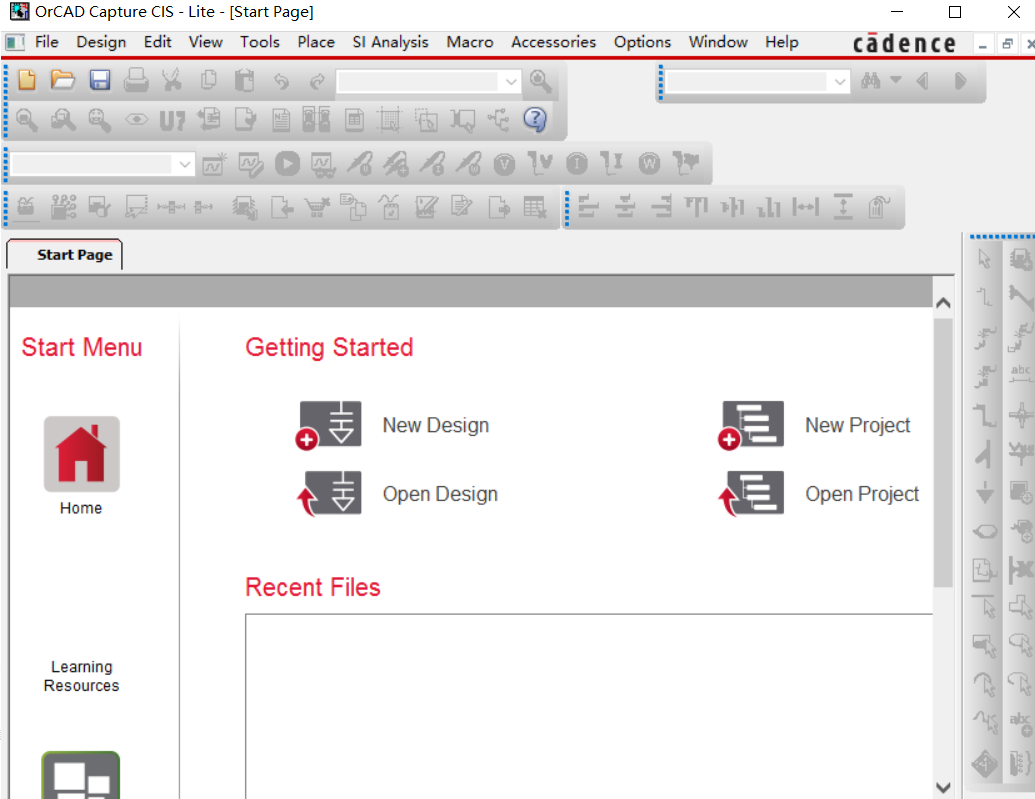Open the search text combo box dropdown

(x=840, y=82)
